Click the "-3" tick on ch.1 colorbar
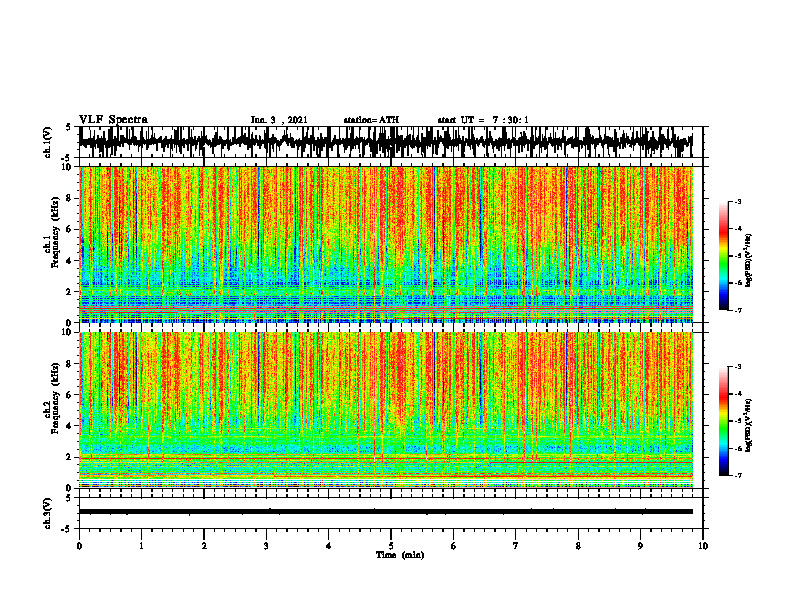Screen dimensions: 792x612 pyautogui.click(x=738, y=201)
